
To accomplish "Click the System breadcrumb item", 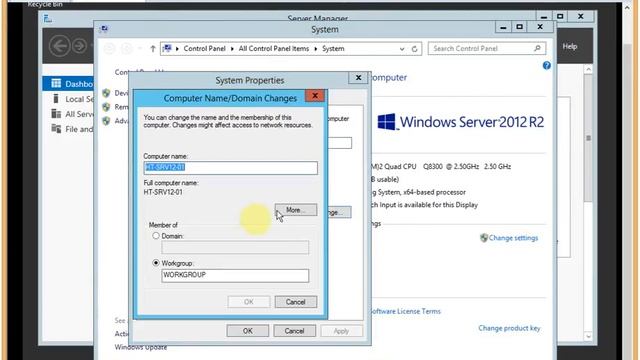I will [333, 49].
